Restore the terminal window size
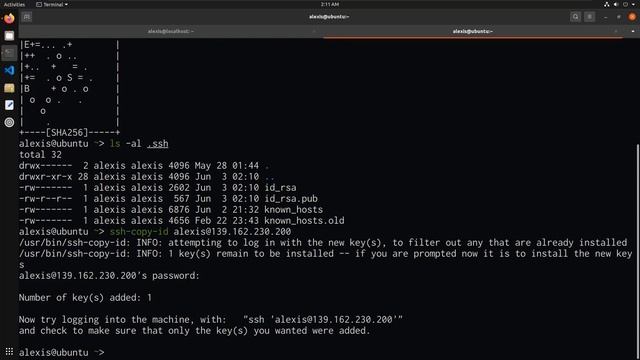 [x=619, y=17]
